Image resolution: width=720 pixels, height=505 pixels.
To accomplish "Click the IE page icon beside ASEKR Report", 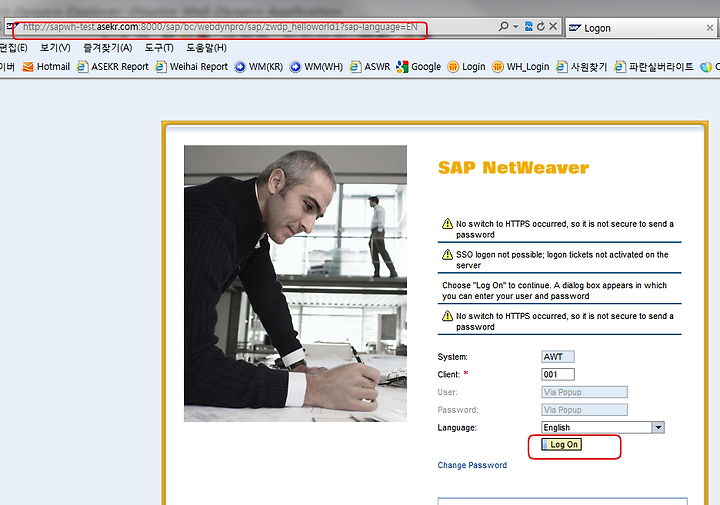I will click(x=82, y=67).
